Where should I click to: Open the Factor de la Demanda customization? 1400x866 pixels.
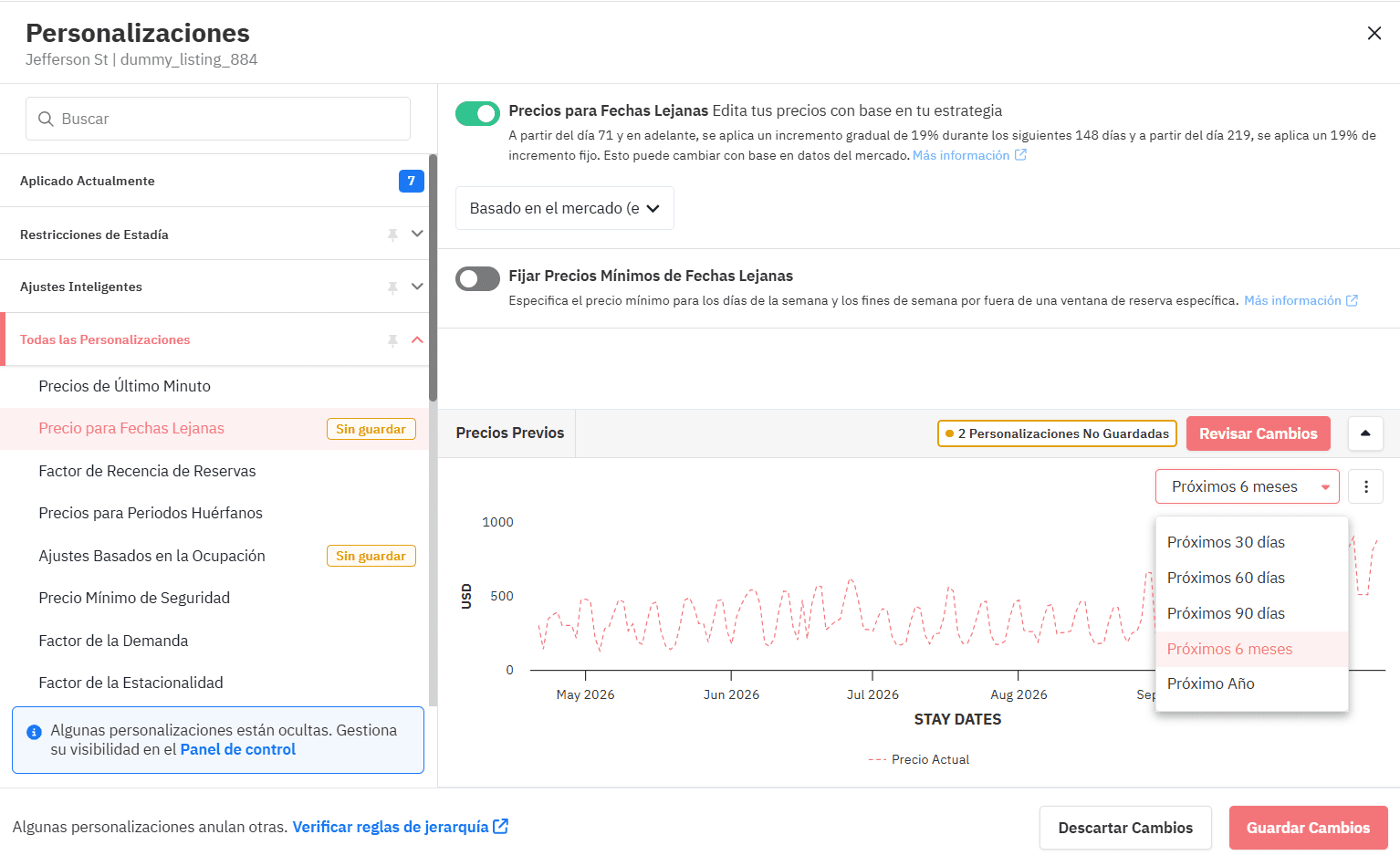(113, 641)
